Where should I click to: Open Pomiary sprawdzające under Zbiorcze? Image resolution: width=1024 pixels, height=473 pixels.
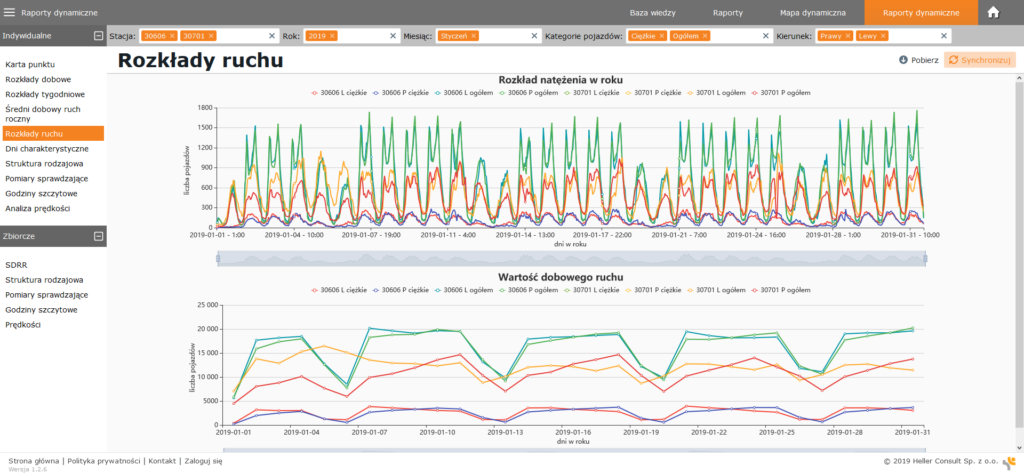click(x=46, y=295)
